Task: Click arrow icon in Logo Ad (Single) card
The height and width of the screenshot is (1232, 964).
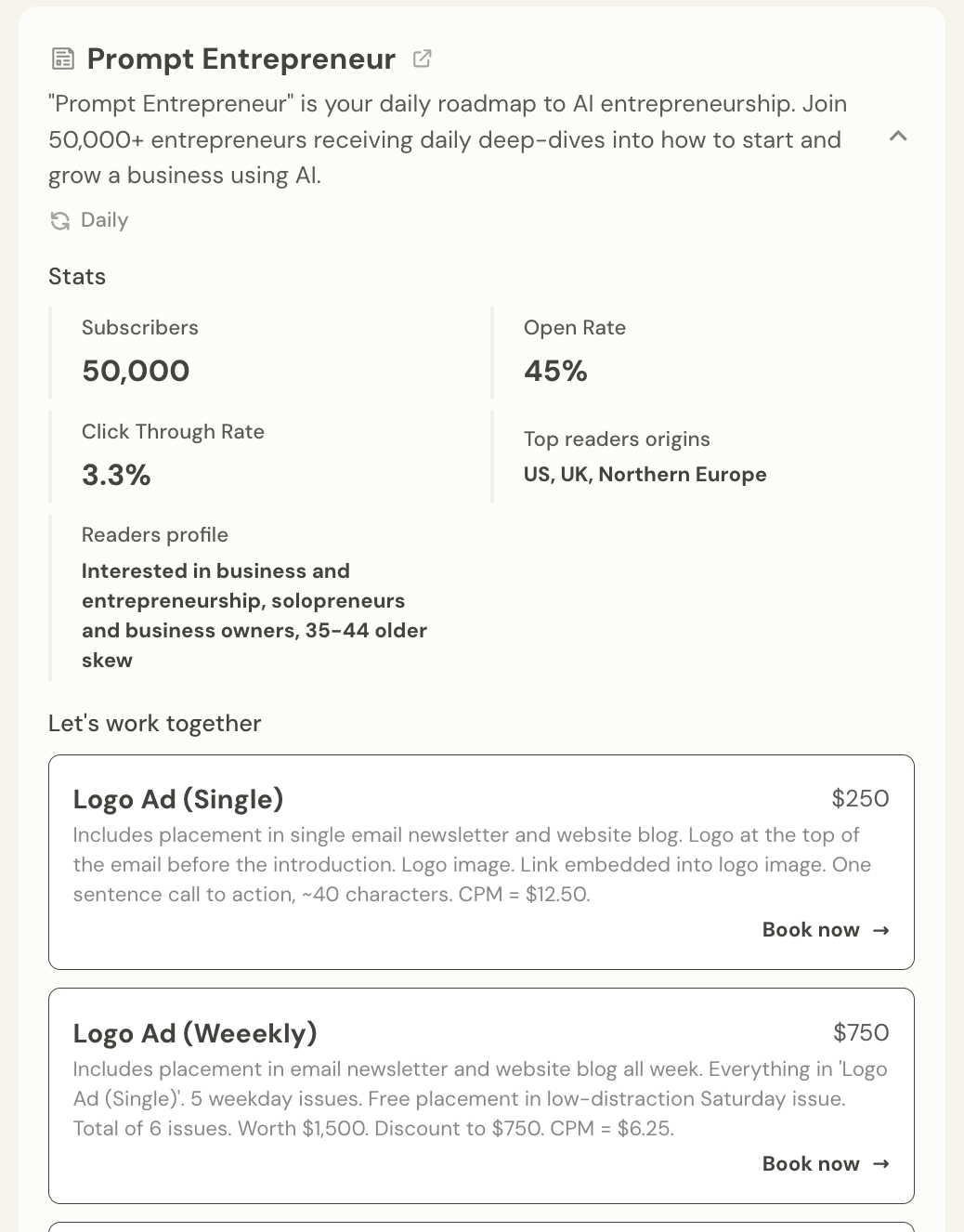Action: [881, 930]
